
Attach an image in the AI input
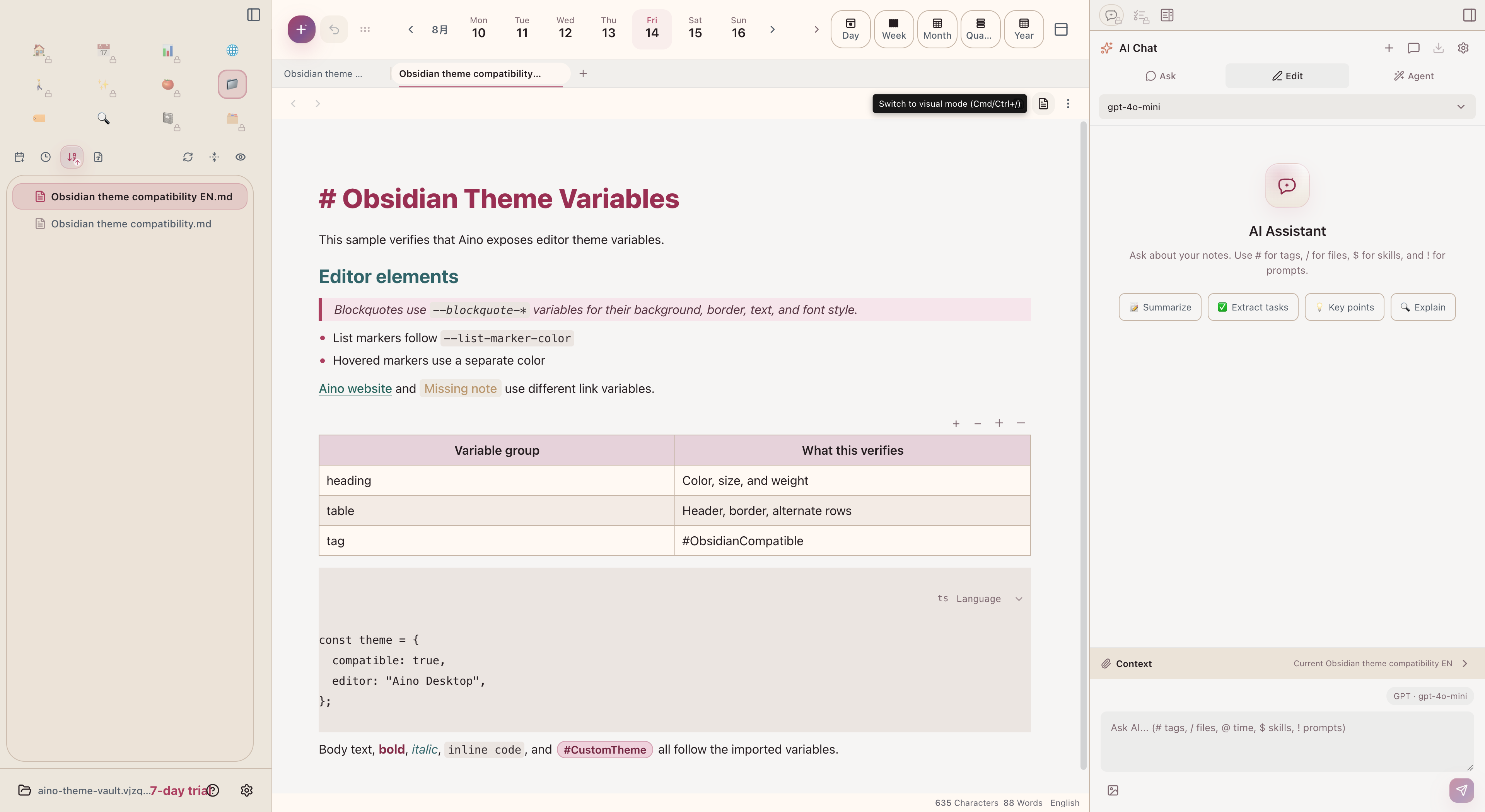coord(1113,790)
